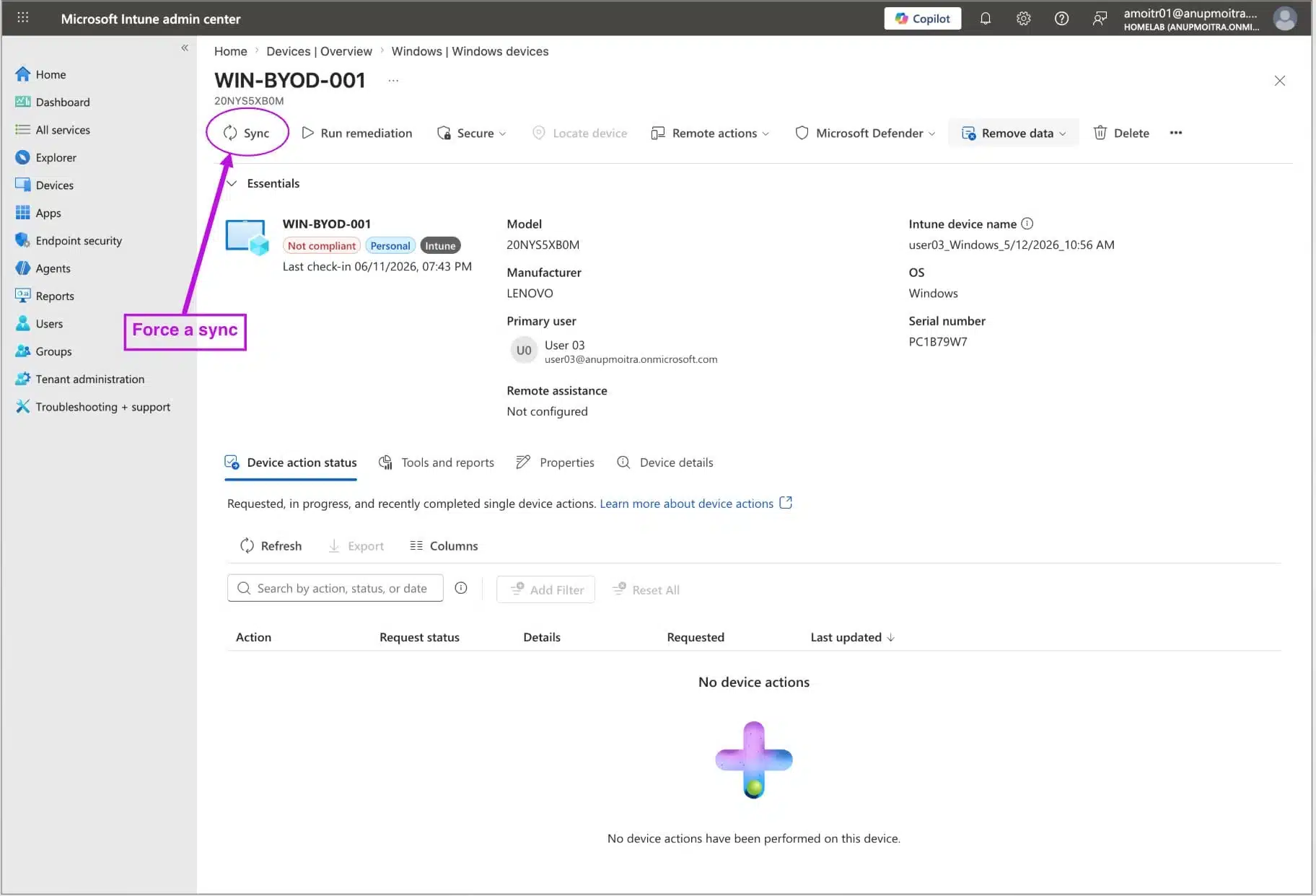Click the Intune badge
1316x896 pixels.
440,245
